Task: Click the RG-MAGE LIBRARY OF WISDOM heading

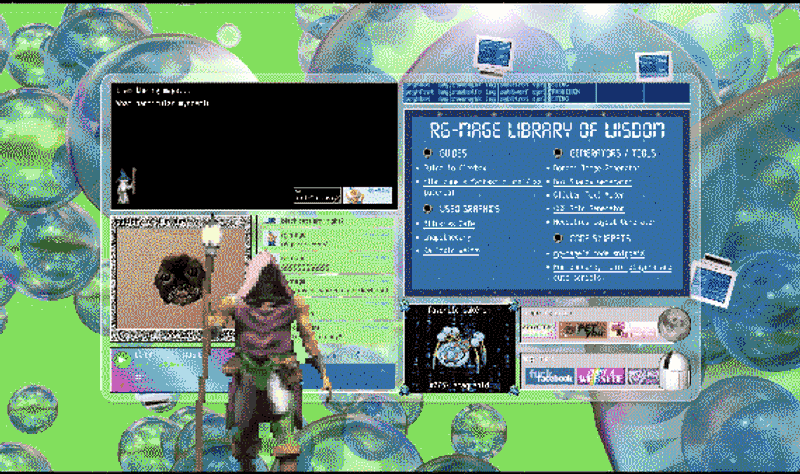Action: tap(547, 131)
